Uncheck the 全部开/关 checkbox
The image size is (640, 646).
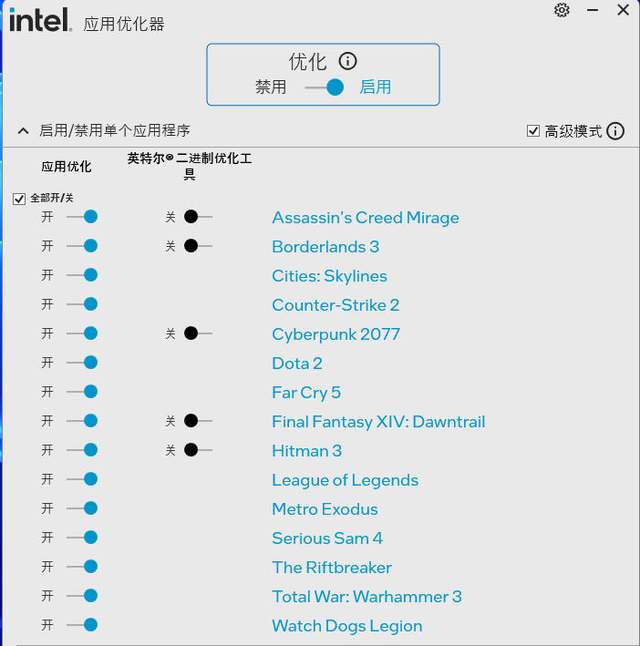(x=19, y=199)
